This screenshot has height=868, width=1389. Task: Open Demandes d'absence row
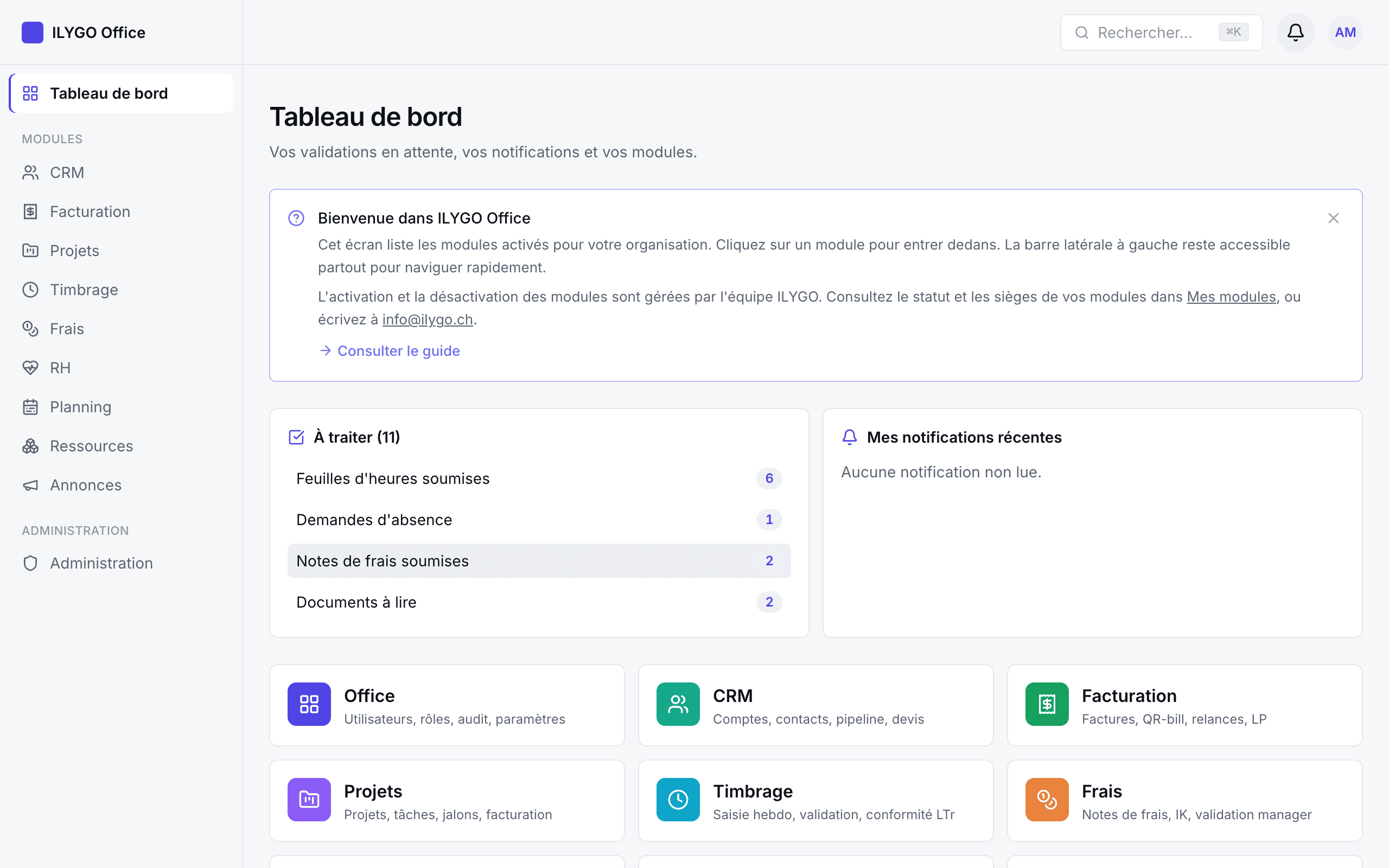[539, 520]
